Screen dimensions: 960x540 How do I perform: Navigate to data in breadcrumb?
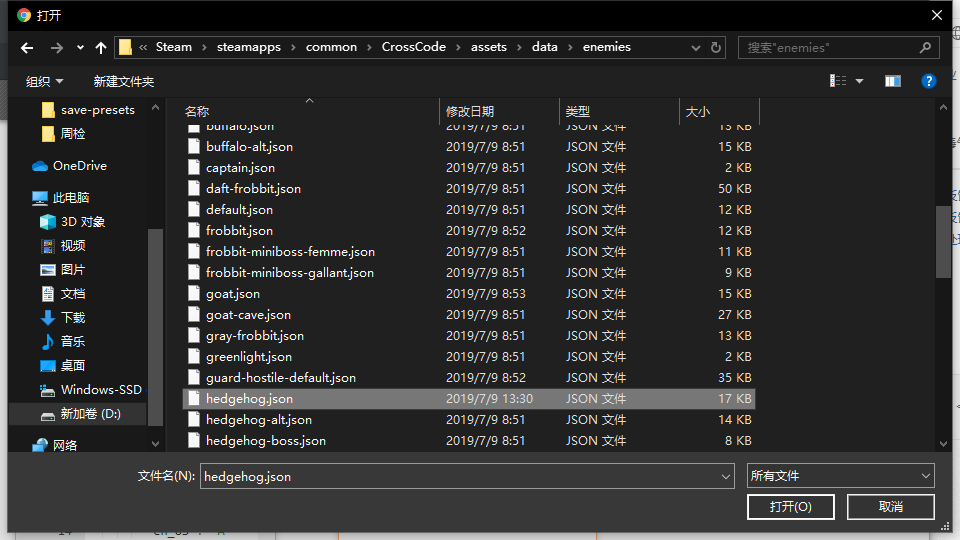click(544, 47)
